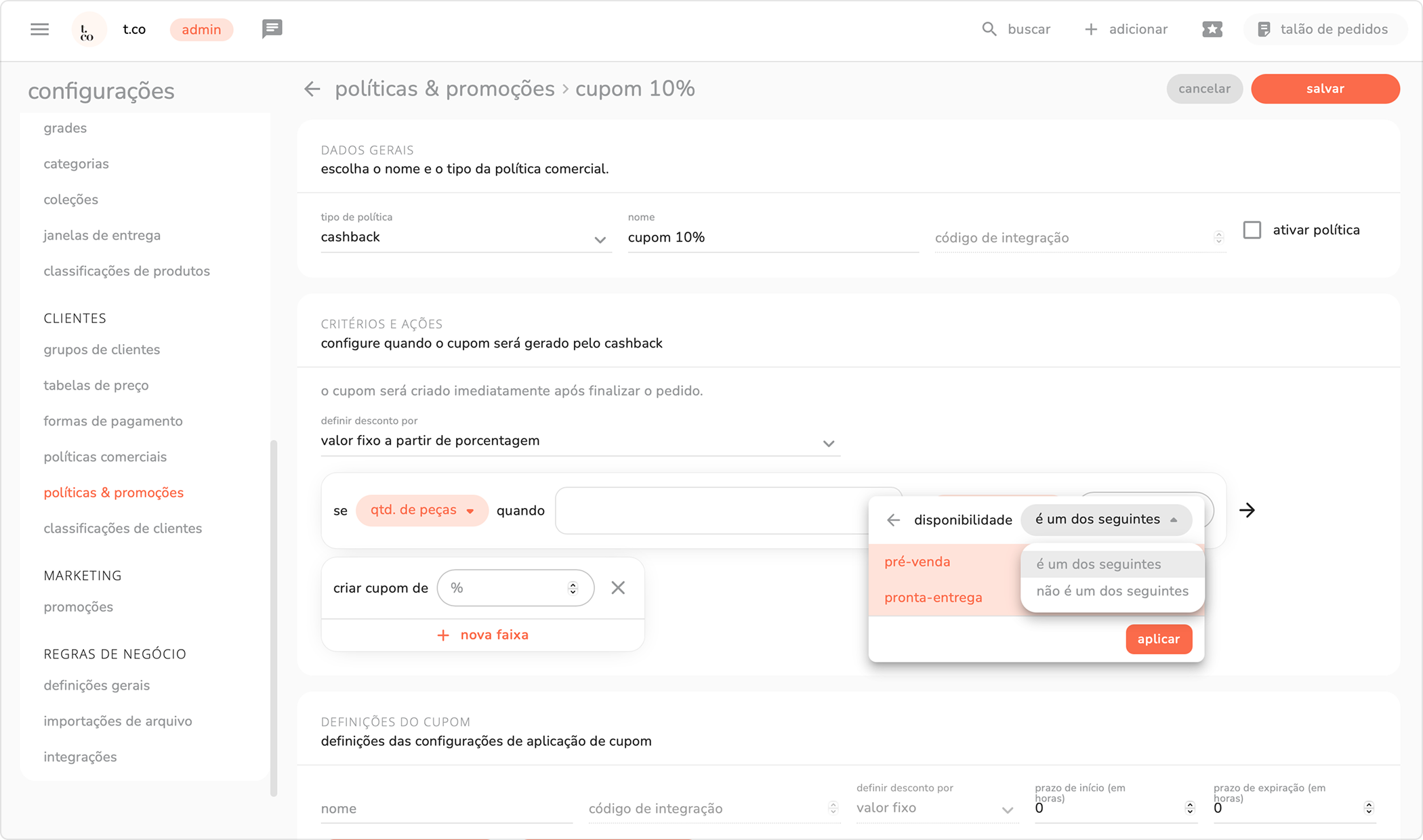This screenshot has height=840, width=1423.
Task: Click the nova faixa link
Action: (x=482, y=635)
